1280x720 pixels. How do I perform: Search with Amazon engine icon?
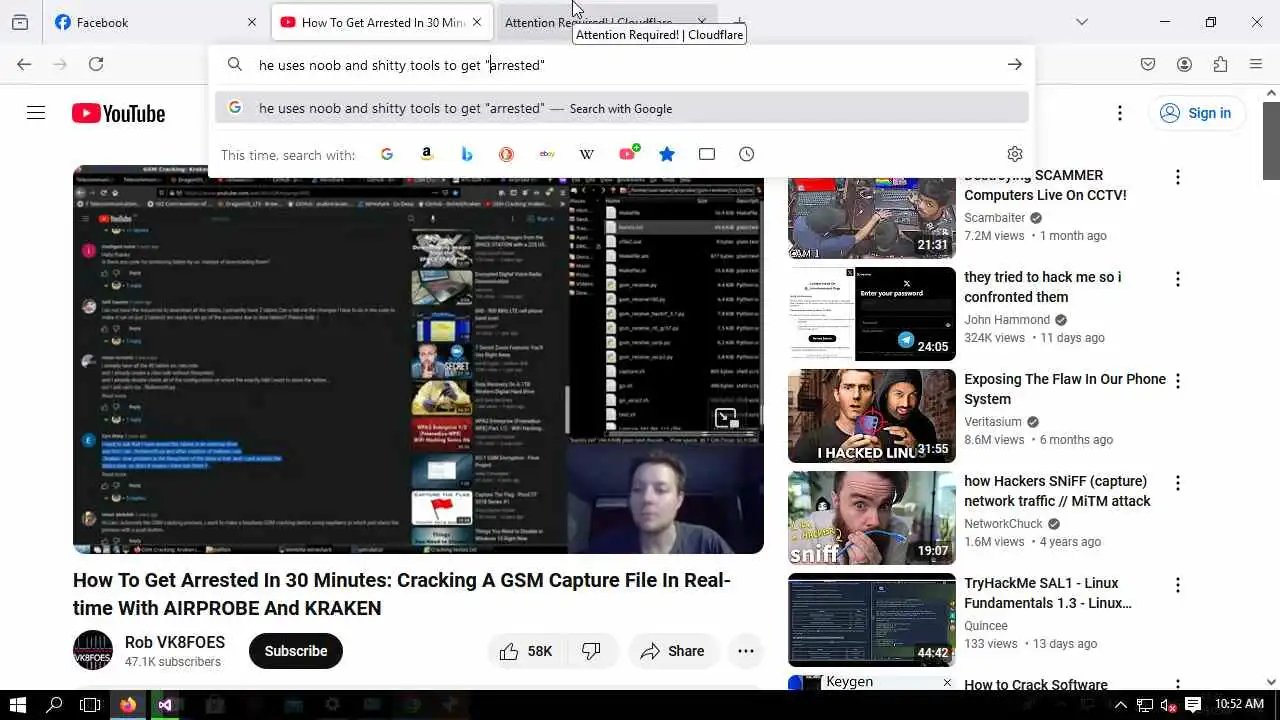pyautogui.click(x=427, y=154)
